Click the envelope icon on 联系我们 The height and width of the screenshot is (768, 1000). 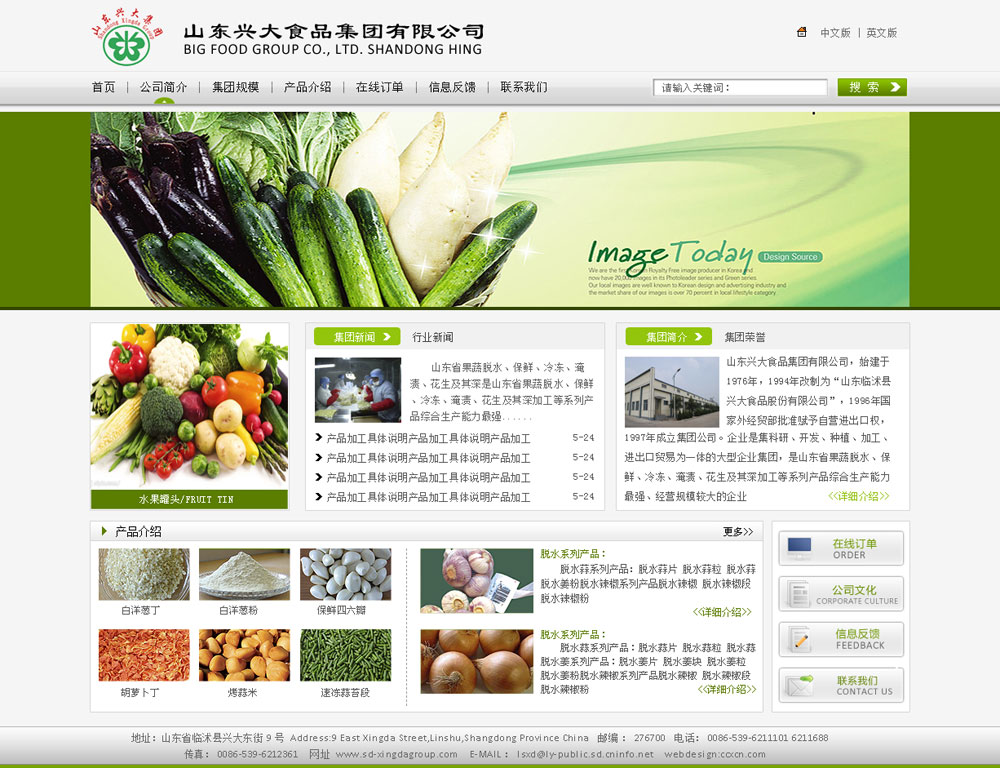799,686
